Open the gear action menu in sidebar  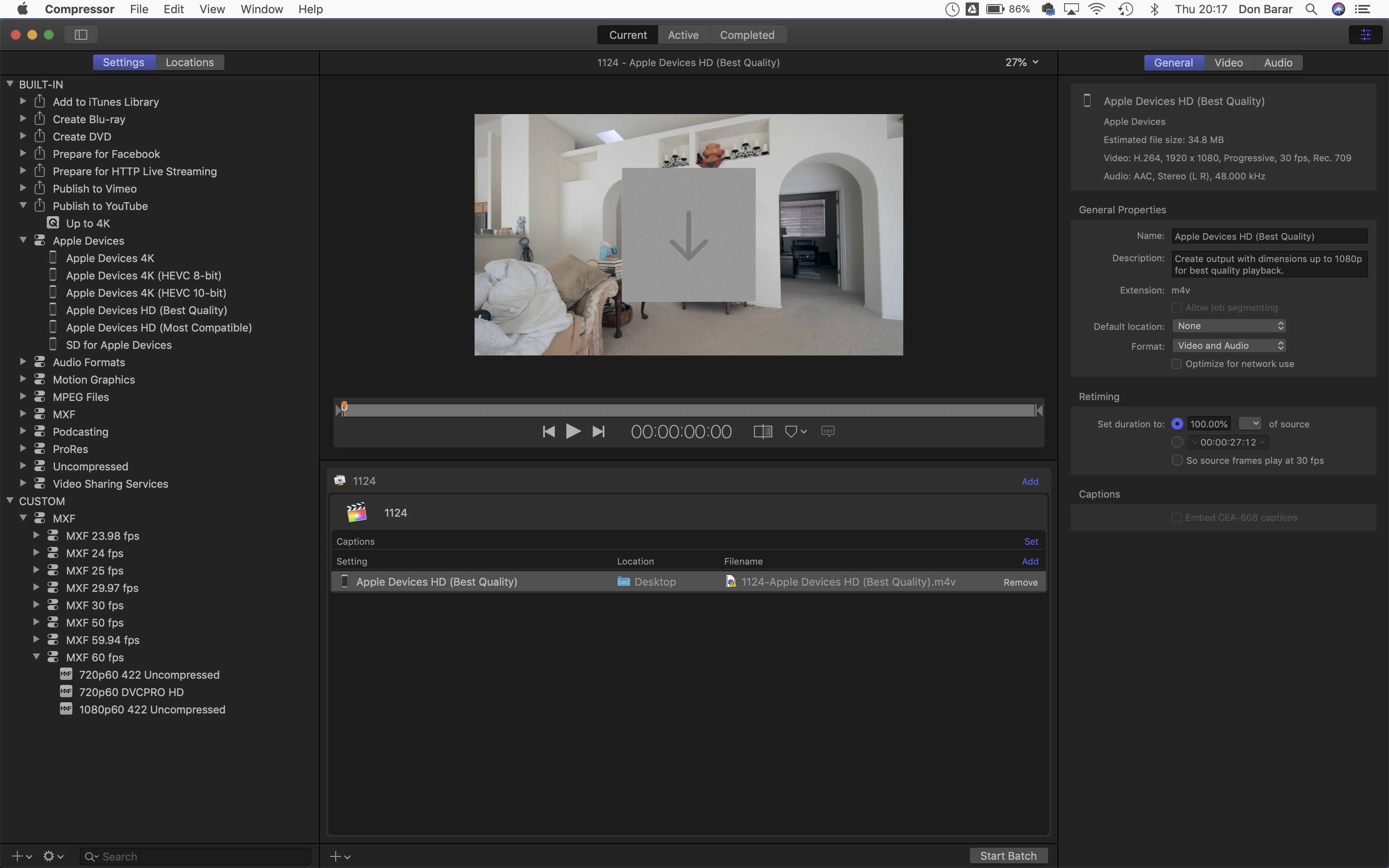click(53, 856)
